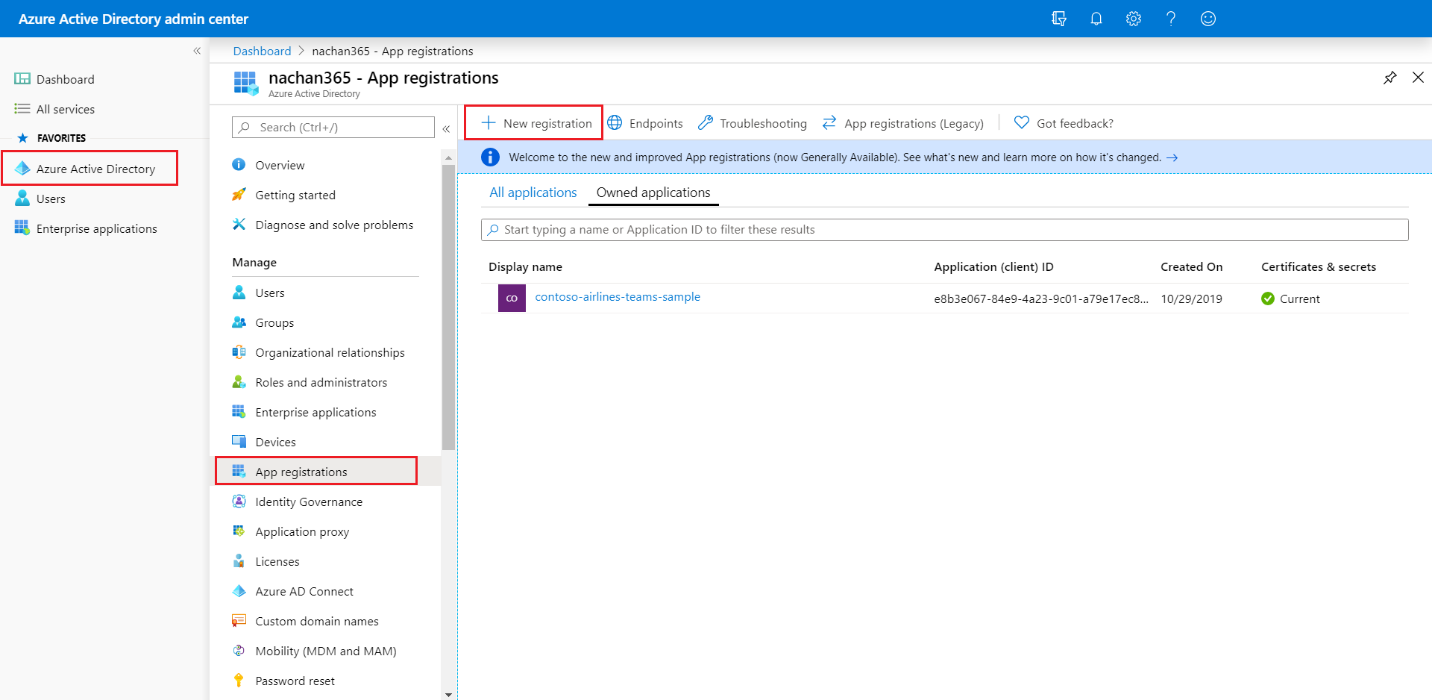1432x700 pixels.
Task: Open the notifications bell icon
Action: (1096, 19)
